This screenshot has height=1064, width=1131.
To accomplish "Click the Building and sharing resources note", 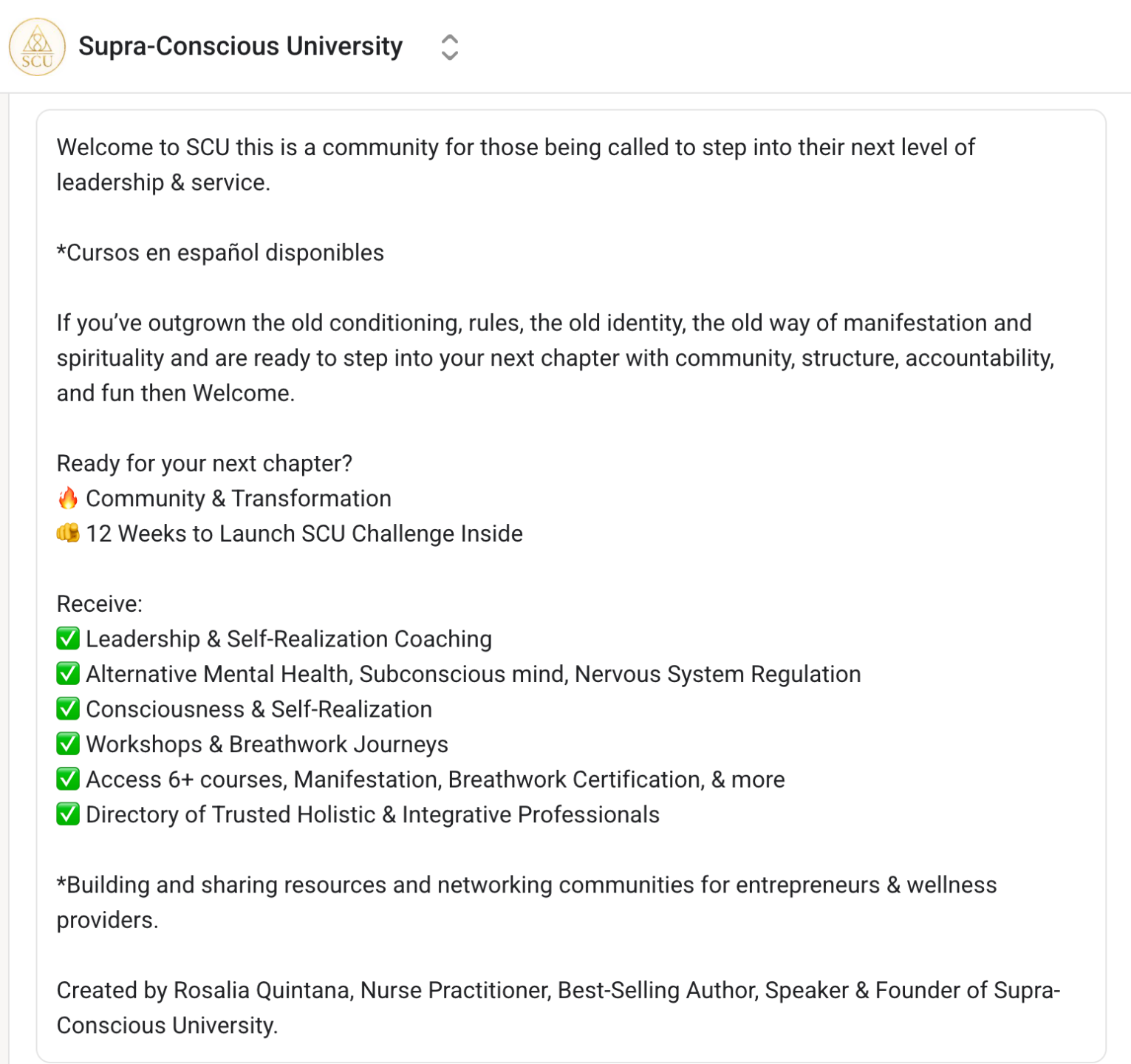I will pyautogui.click(x=527, y=902).
